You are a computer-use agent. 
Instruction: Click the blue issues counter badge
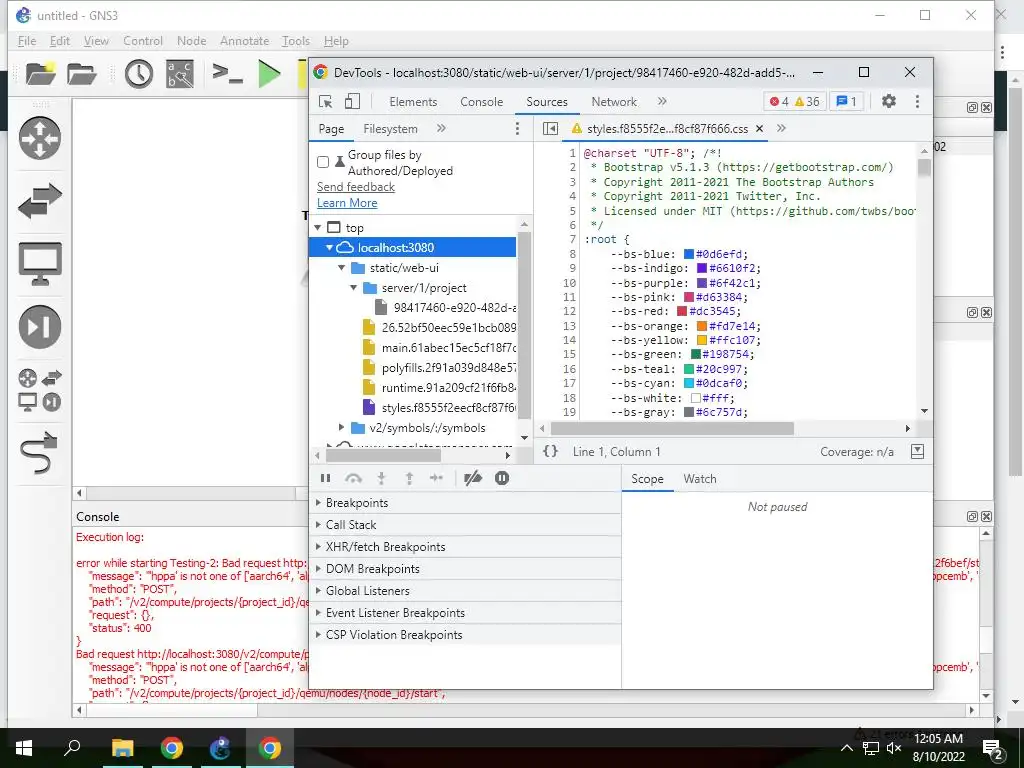point(846,101)
